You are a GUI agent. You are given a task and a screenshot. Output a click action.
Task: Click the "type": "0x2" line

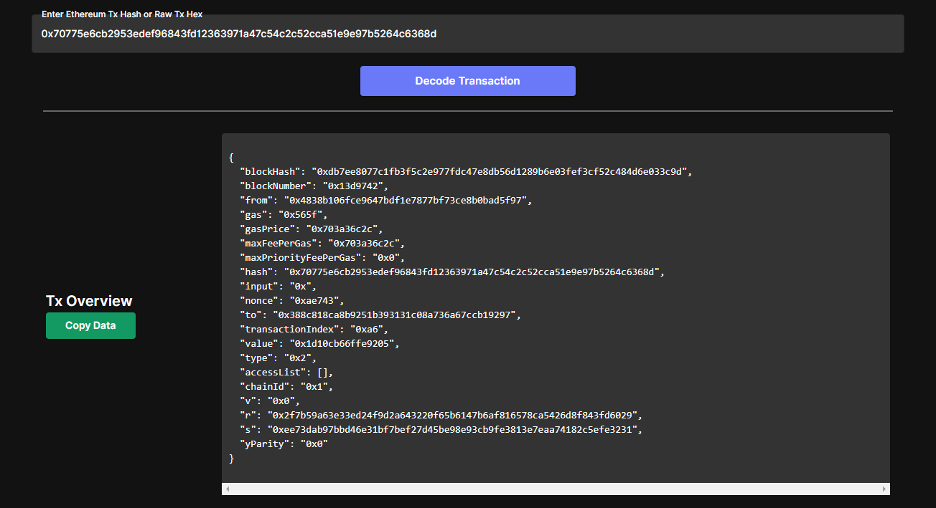(278, 358)
